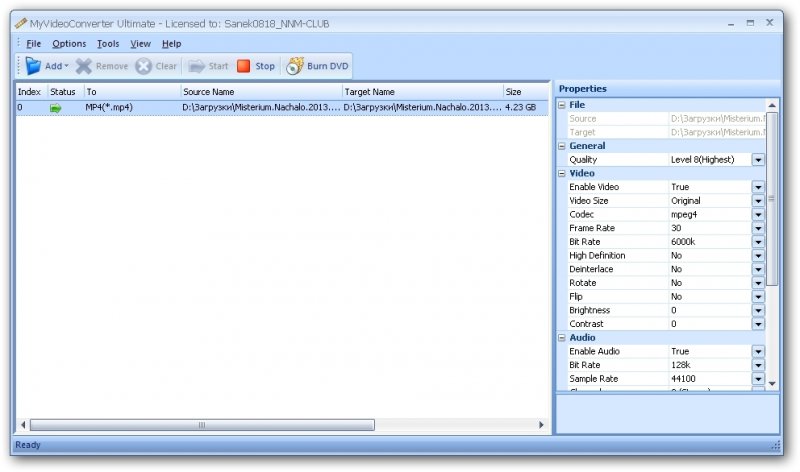Screen dimensions: 800x472
Task: Click the Properties panel vertical scrollbar thumb
Action: [x=772, y=199]
